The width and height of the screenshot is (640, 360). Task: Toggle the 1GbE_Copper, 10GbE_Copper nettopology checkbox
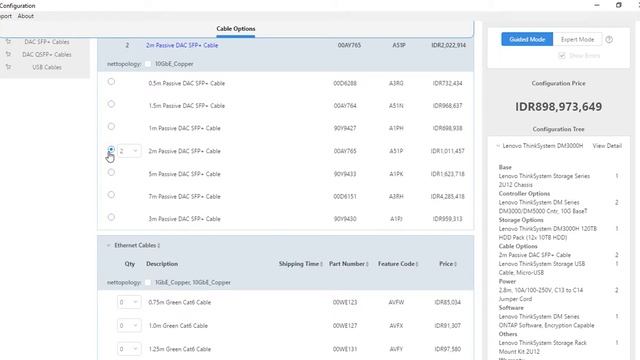[x=148, y=282]
